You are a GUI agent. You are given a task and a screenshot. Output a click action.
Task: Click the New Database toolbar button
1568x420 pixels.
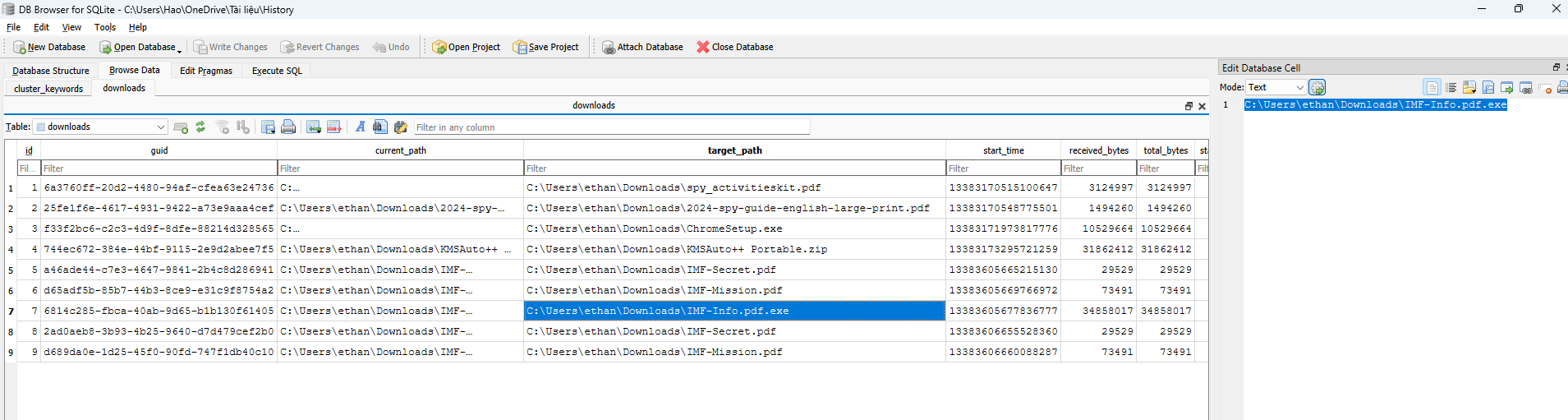[x=49, y=47]
